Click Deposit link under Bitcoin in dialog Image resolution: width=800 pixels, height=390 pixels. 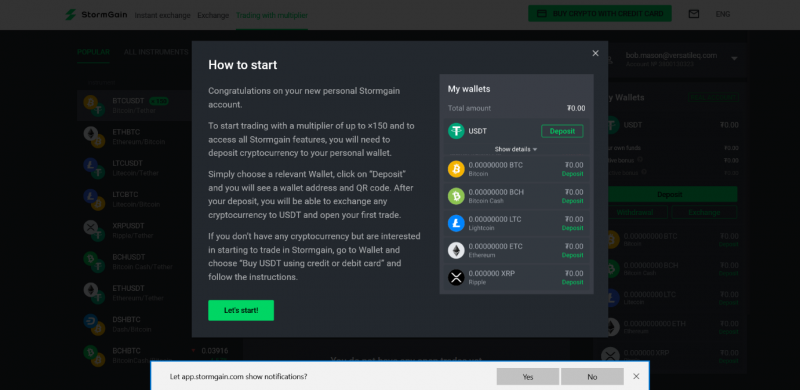pos(572,174)
